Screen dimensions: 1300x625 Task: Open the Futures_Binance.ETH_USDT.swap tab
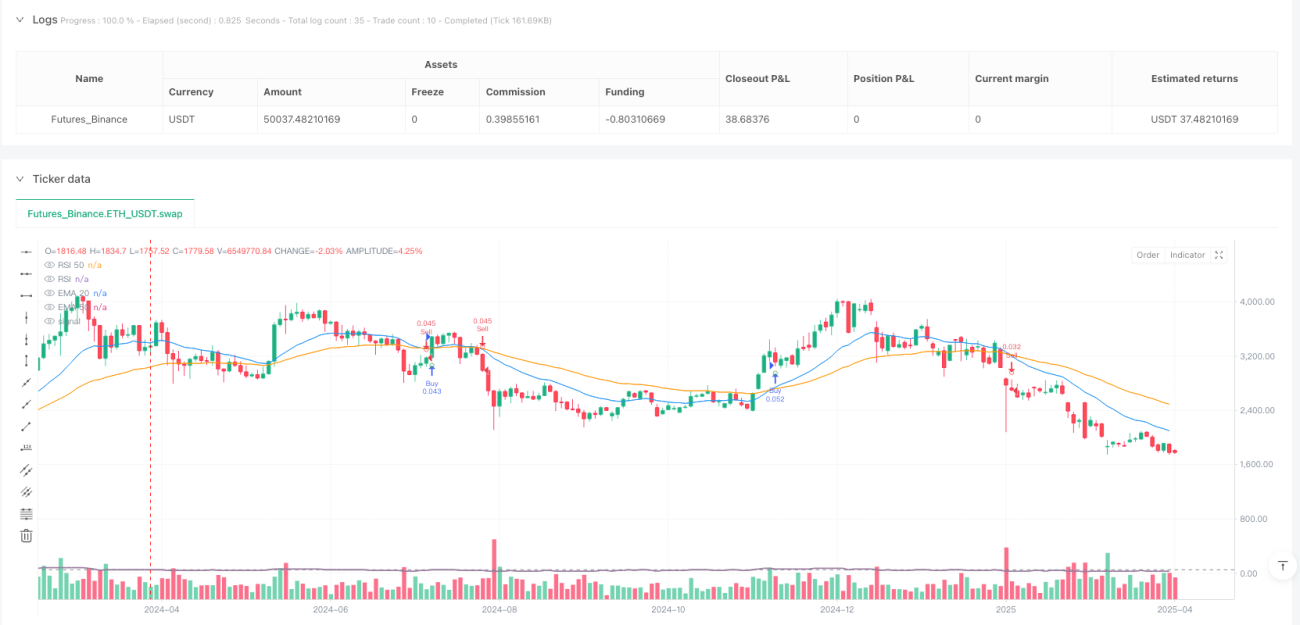(x=105, y=214)
